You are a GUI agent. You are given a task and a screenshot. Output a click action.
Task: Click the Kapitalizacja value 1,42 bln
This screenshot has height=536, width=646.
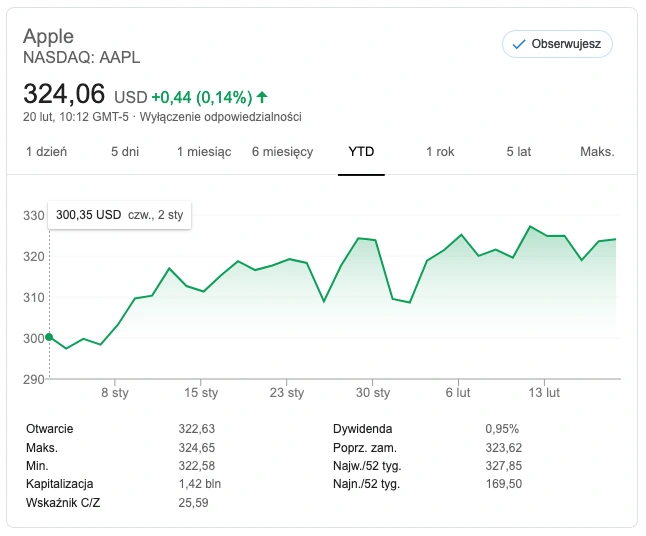[200, 484]
